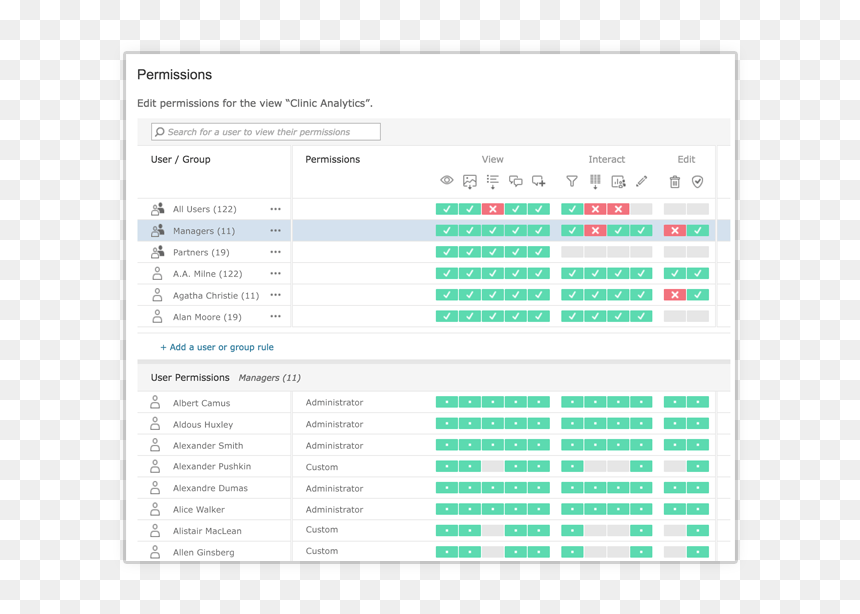
Task: Click the Alexandre Dumas user name
Action: click(210, 488)
